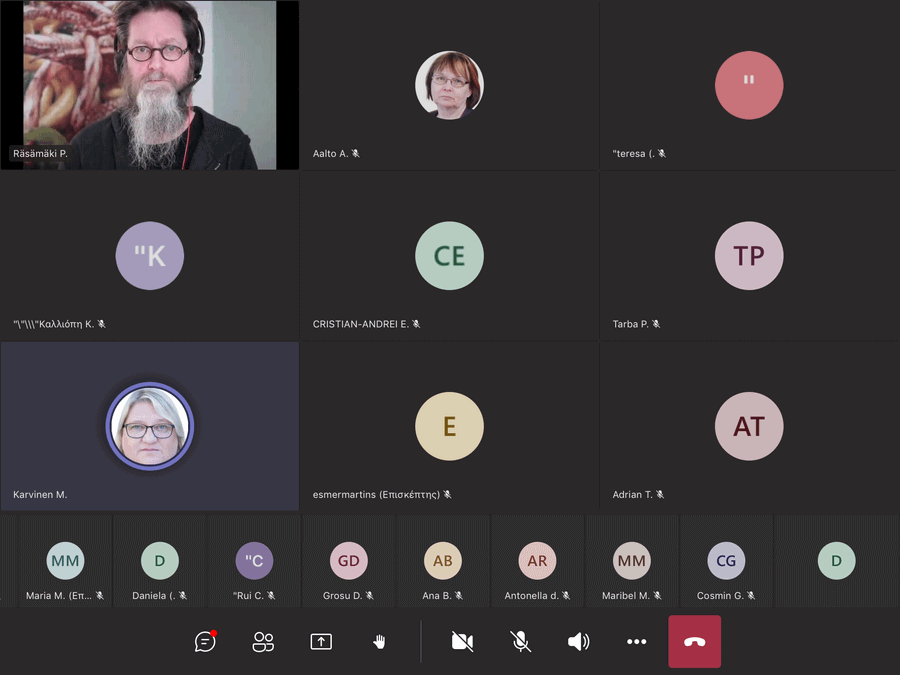Turn on the camera

462,642
